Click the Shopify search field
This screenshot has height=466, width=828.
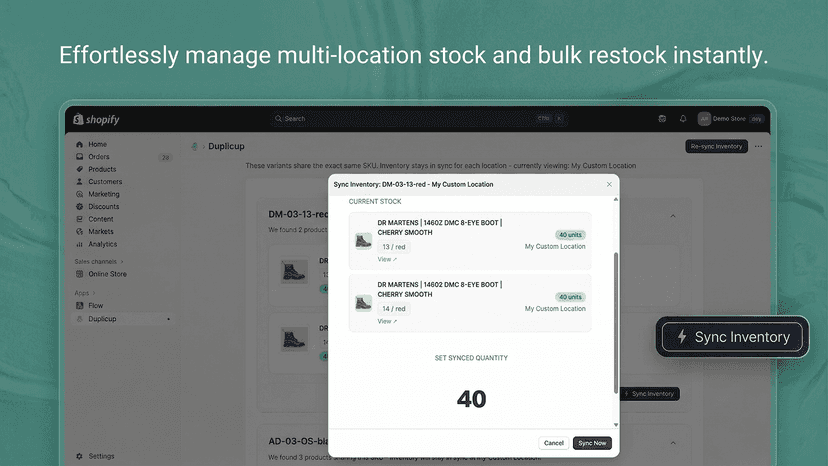418,118
